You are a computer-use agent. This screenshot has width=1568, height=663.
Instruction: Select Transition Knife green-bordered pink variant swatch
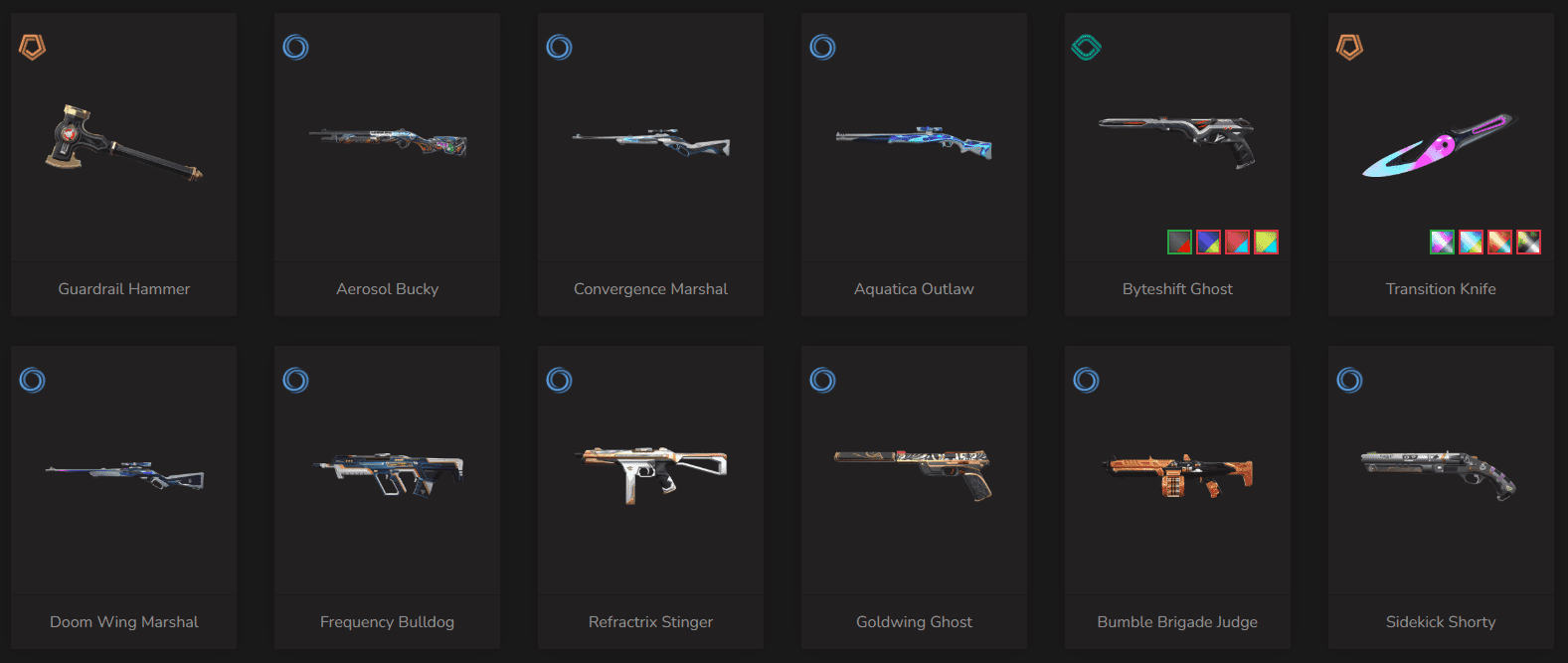tap(1442, 242)
